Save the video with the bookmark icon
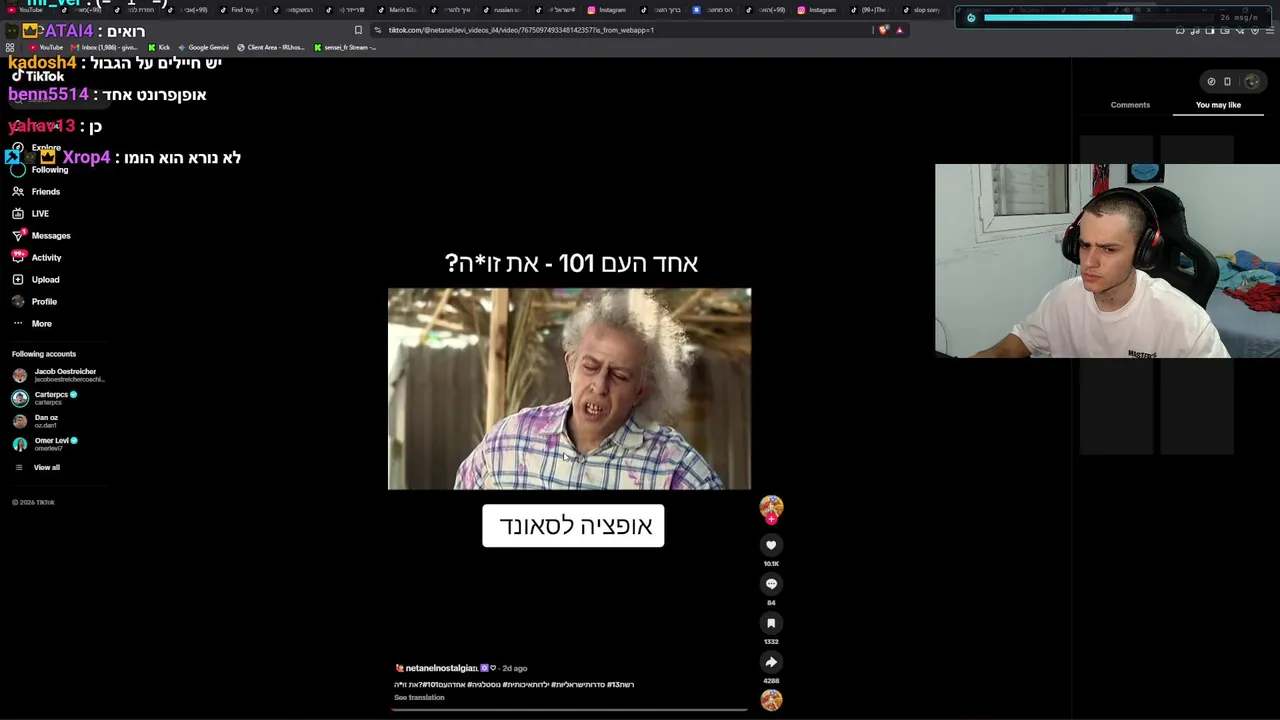Image resolution: width=1280 pixels, height=720 pixels. [771, 623]
